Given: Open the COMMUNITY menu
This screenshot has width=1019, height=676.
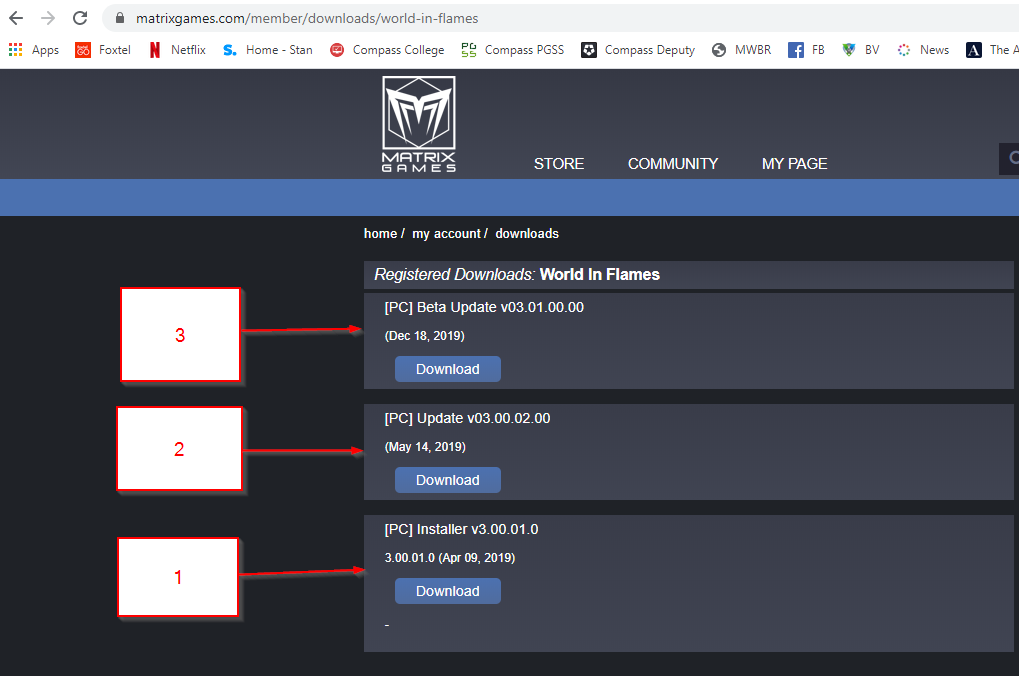Looking at the screenshot, I should pos(673,164).
